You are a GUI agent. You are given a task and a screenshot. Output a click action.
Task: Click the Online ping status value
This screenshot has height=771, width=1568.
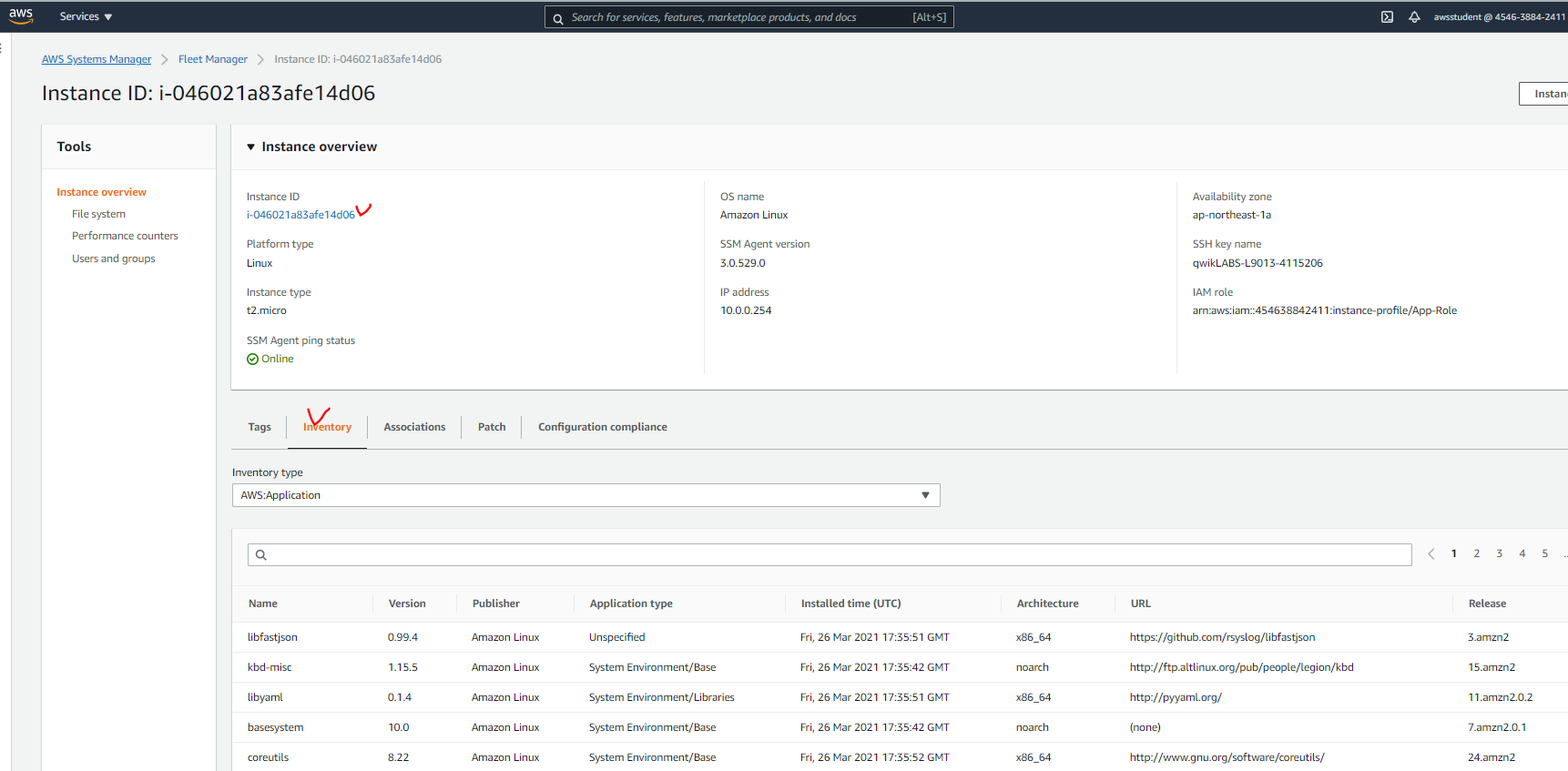click(x=270, y=359)
